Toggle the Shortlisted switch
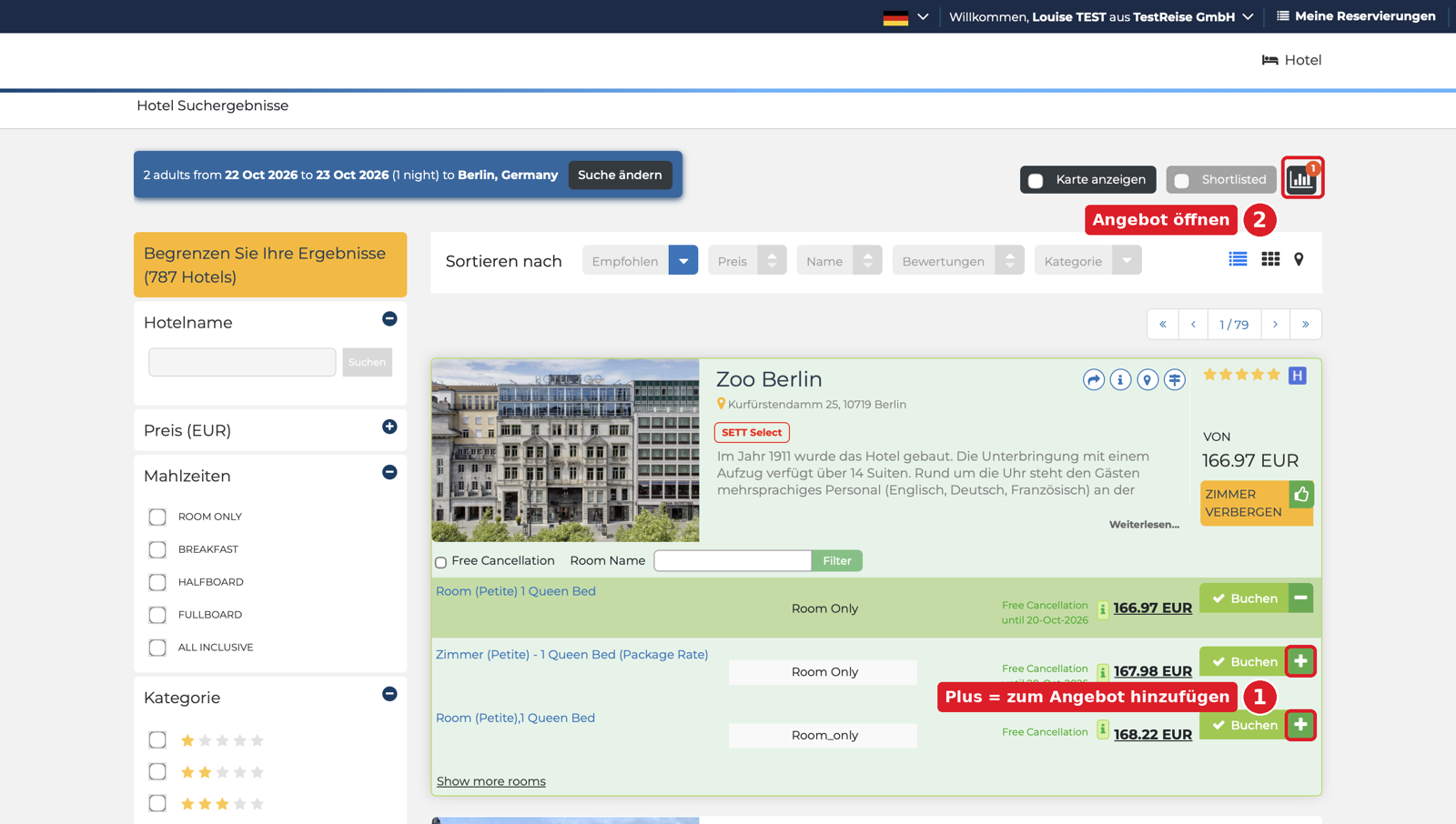This screenshot has height=824, width=1456. tap(1181, 180)
